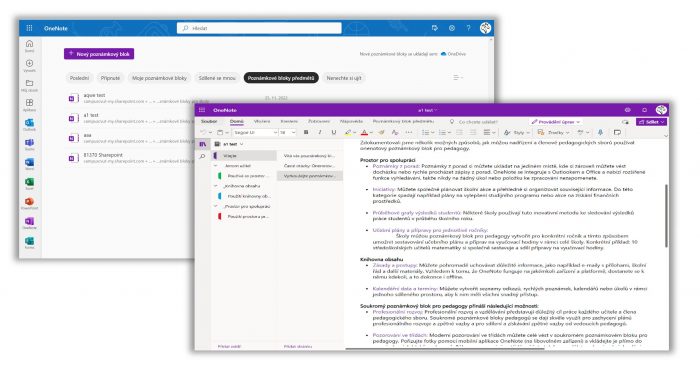
Task: Click the PowerPoint app icon
Action: click(29, 203)
